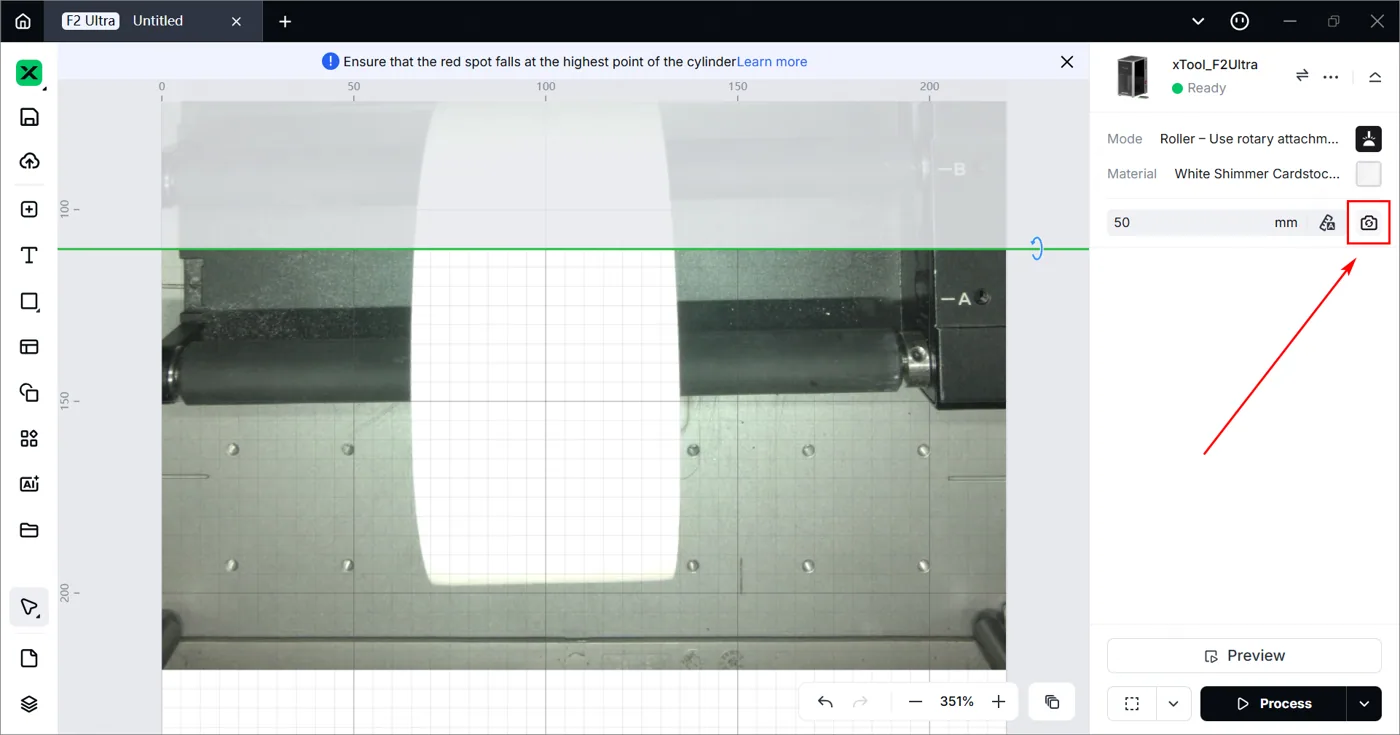
Task: Click the green rotary reference line
Action: coord(572,249)
